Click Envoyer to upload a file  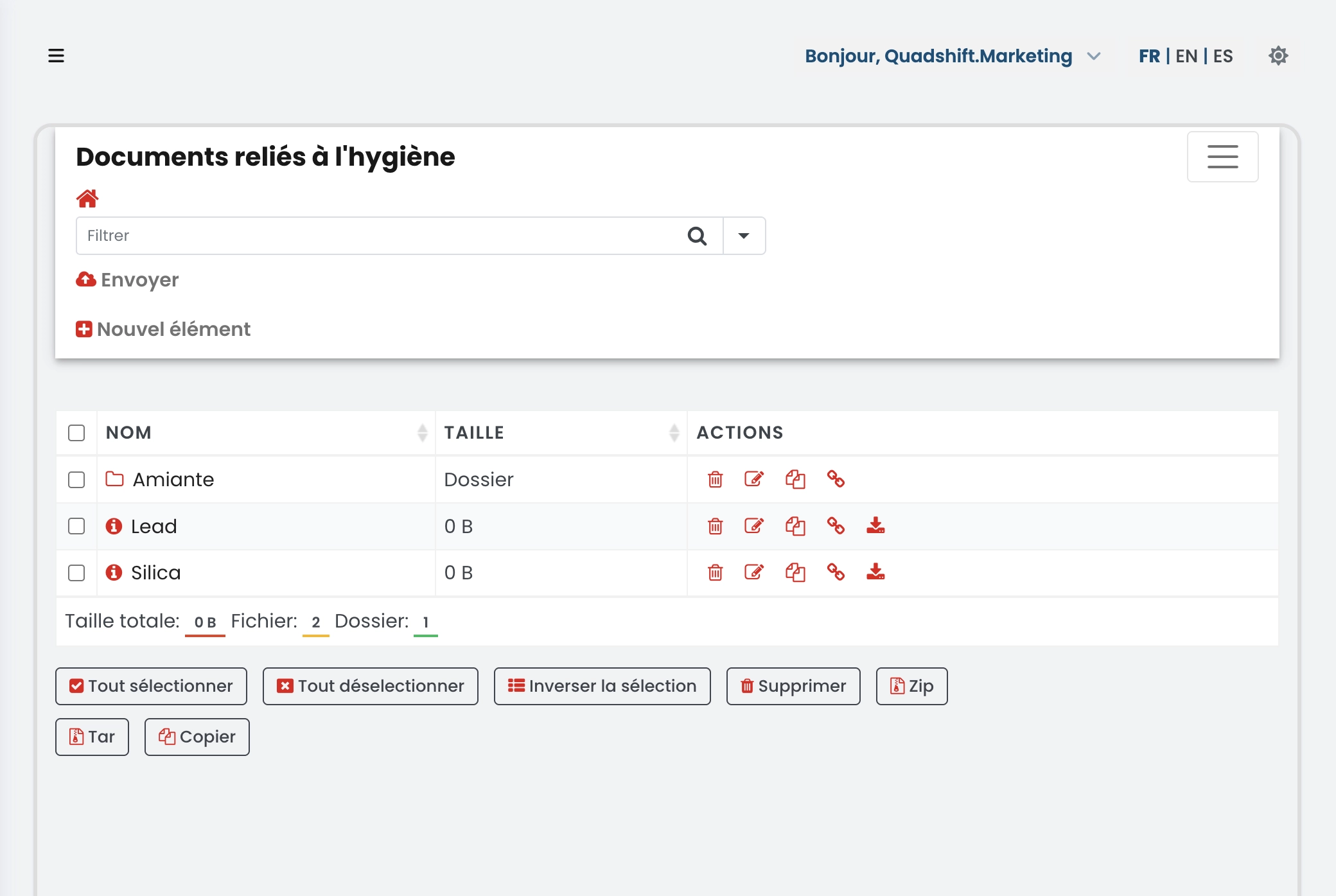tap(127, 279)
